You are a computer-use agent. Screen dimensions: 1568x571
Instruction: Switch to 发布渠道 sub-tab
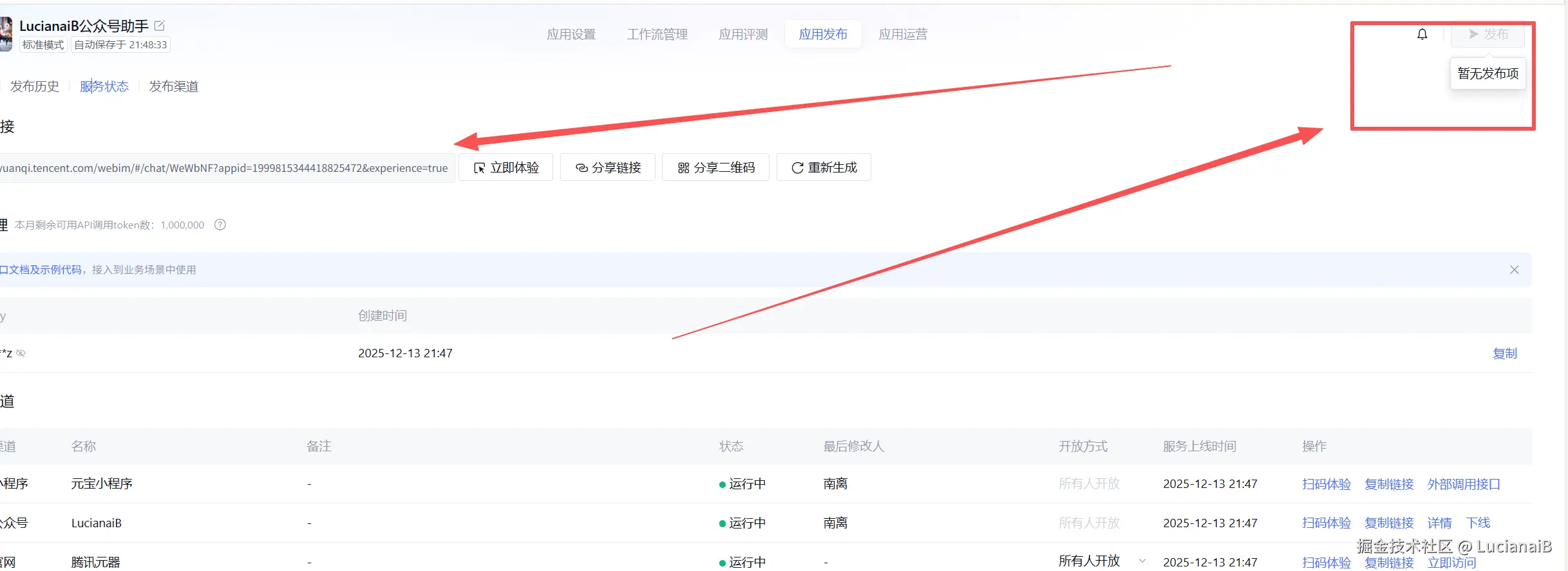[174, 86]
